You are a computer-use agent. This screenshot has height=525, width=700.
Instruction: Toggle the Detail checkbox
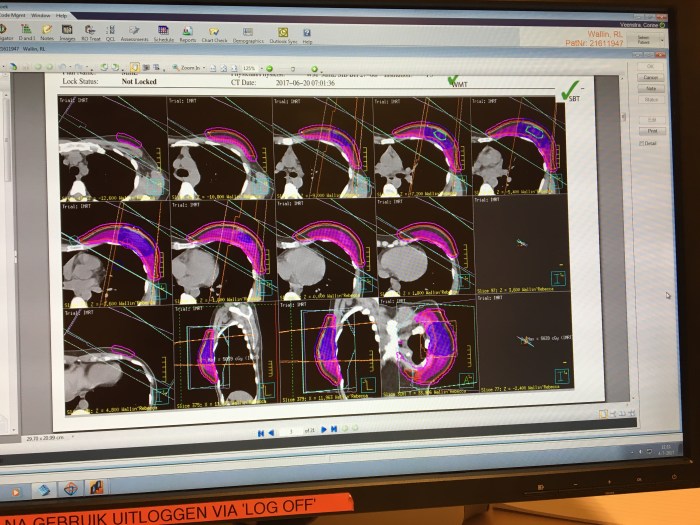click(x=641, y=143)
